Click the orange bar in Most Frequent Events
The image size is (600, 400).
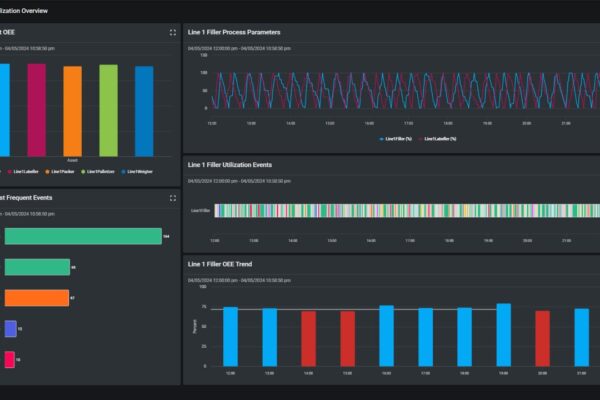[37, 298]
